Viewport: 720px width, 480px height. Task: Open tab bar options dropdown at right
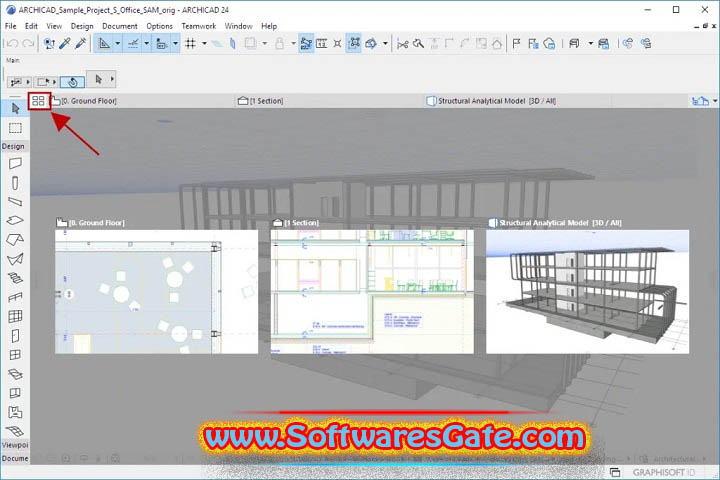[714, 101]
